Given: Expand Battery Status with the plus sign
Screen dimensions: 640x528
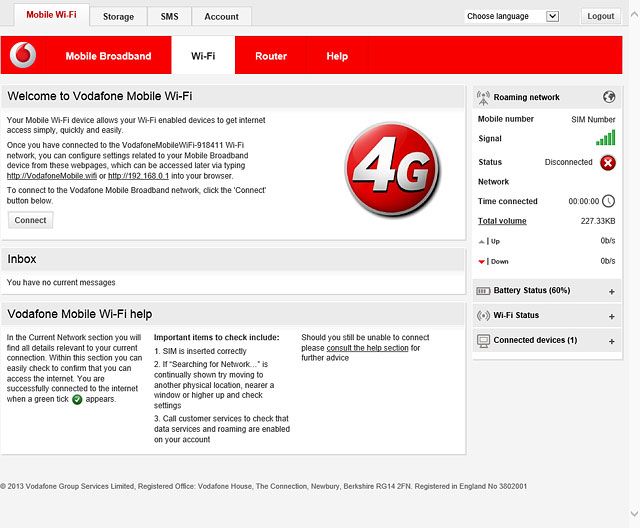Looking at the screenshot, I should 611,292.
